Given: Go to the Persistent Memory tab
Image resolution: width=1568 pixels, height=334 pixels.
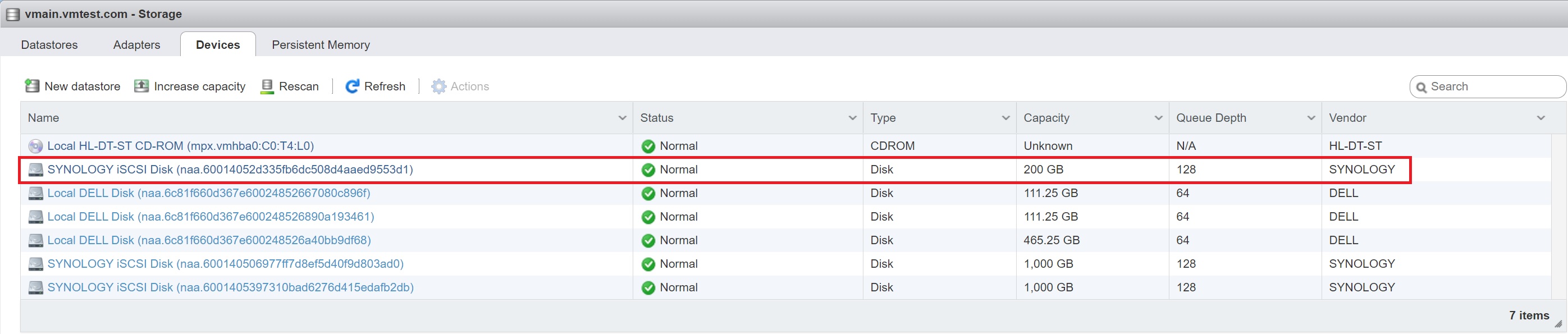Looking at the screenshot, I should (321, 45).
